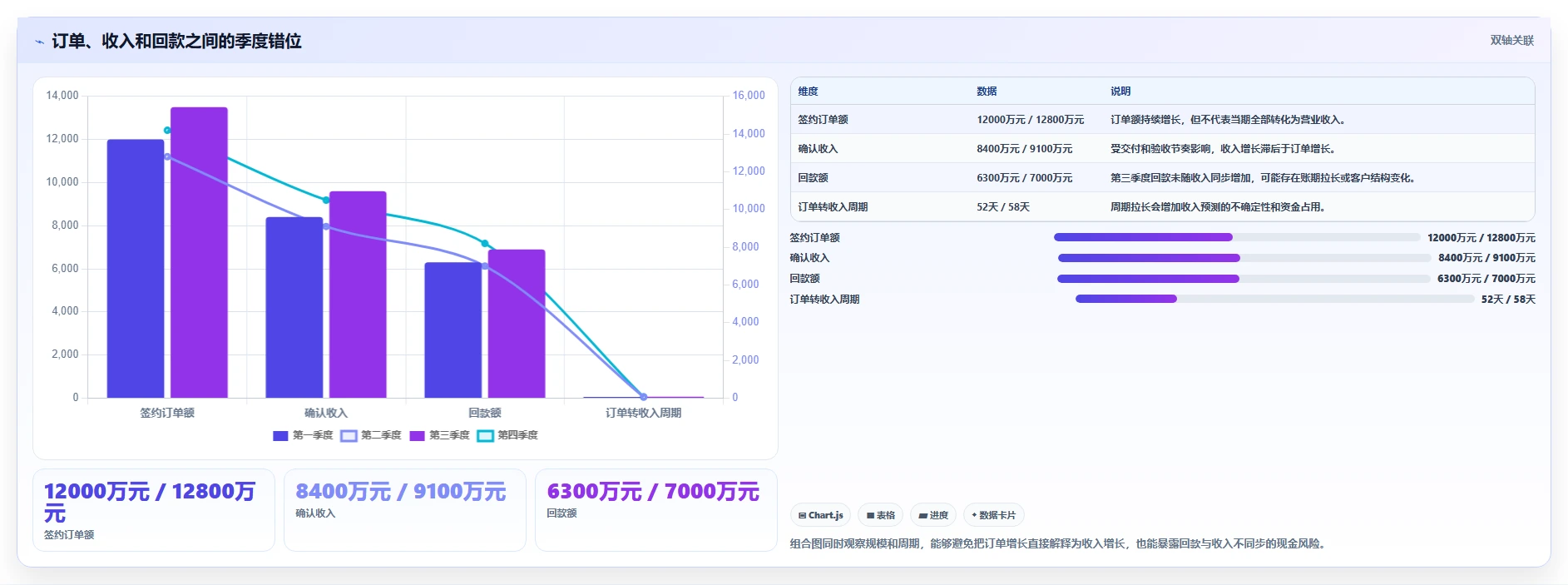Click the 表格 chip
This screenshot has height=585, width=1568.
click(880, 515)
